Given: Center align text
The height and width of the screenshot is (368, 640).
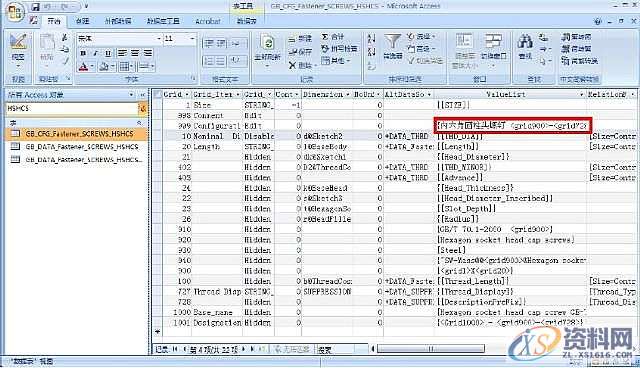Looking at the screenshot, I should 135,53.
